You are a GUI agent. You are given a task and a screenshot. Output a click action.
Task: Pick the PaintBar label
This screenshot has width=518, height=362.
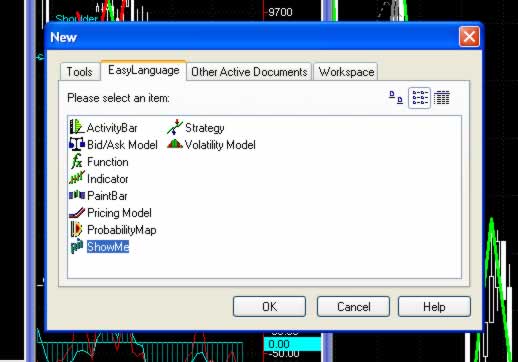click(107, 196)
